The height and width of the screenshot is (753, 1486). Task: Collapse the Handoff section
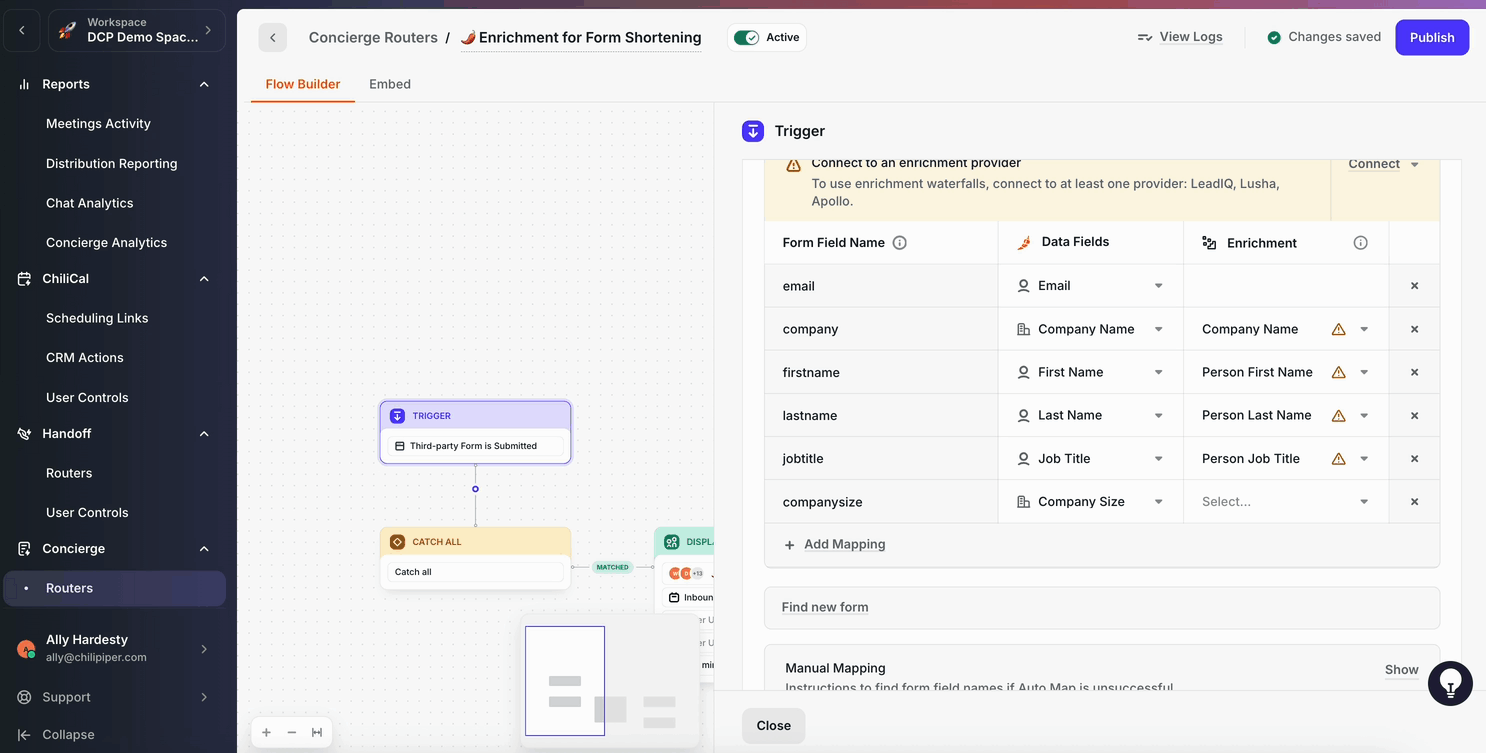click(x=204, y=433)
